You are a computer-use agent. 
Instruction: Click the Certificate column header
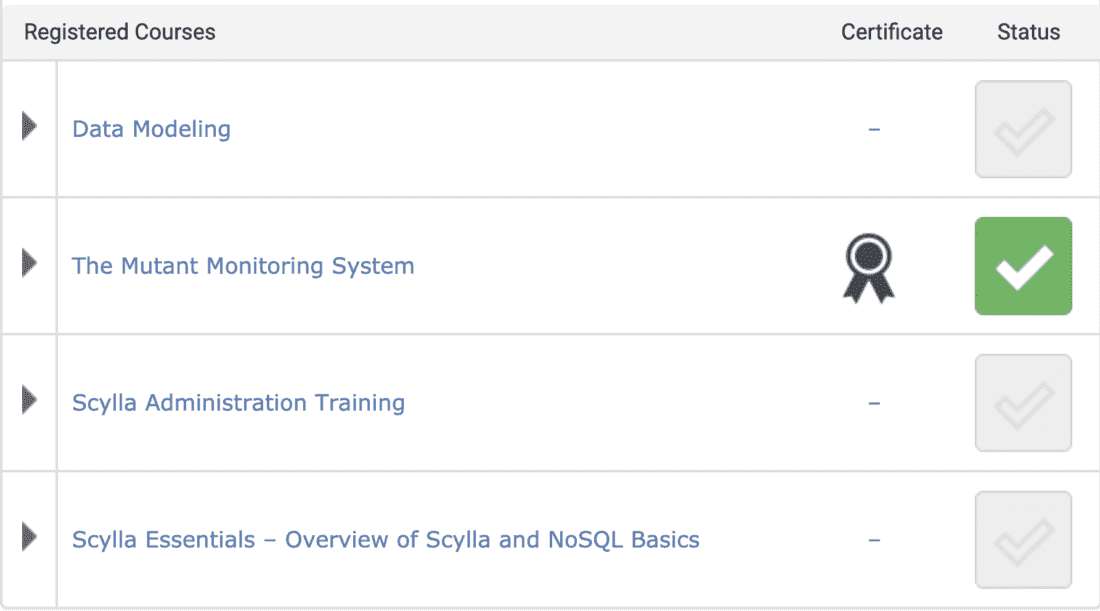tap(891, 32)
